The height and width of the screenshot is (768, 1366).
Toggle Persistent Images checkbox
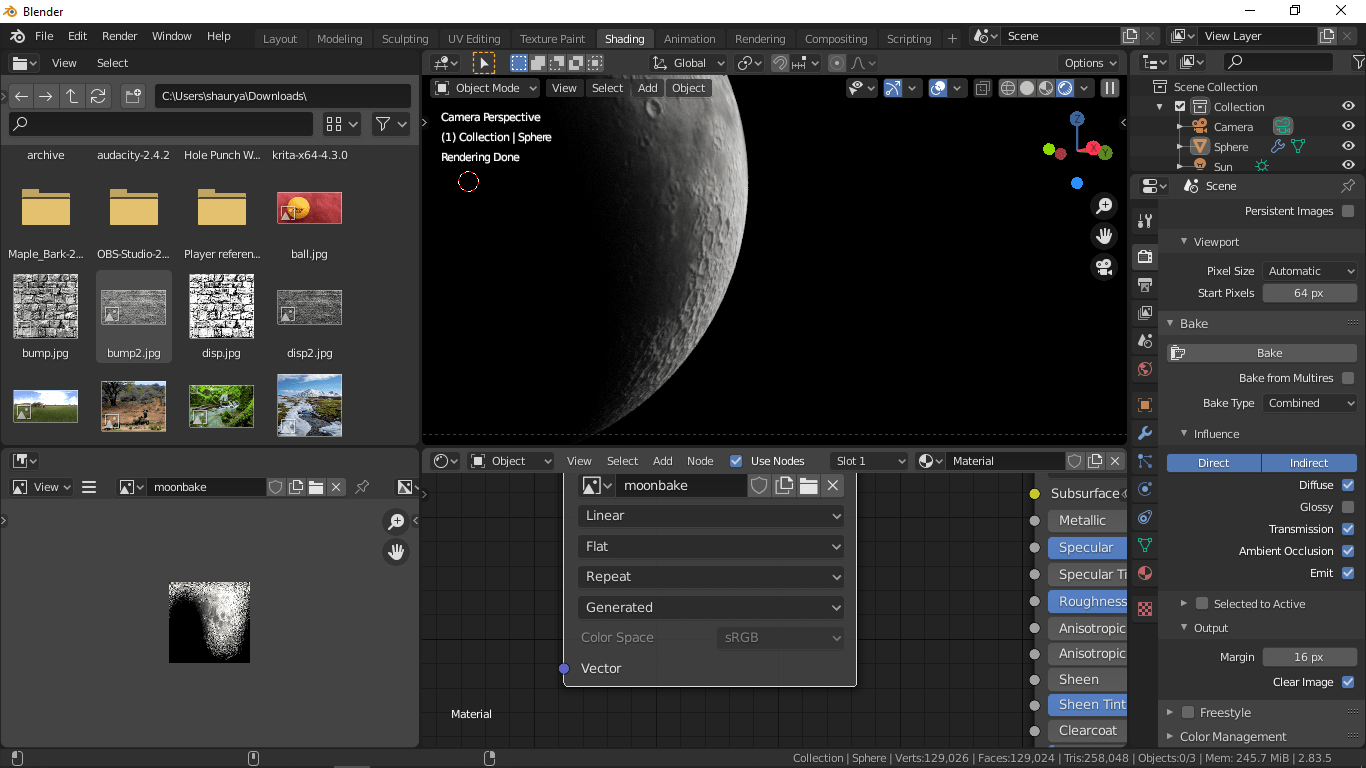[1348, 211]
